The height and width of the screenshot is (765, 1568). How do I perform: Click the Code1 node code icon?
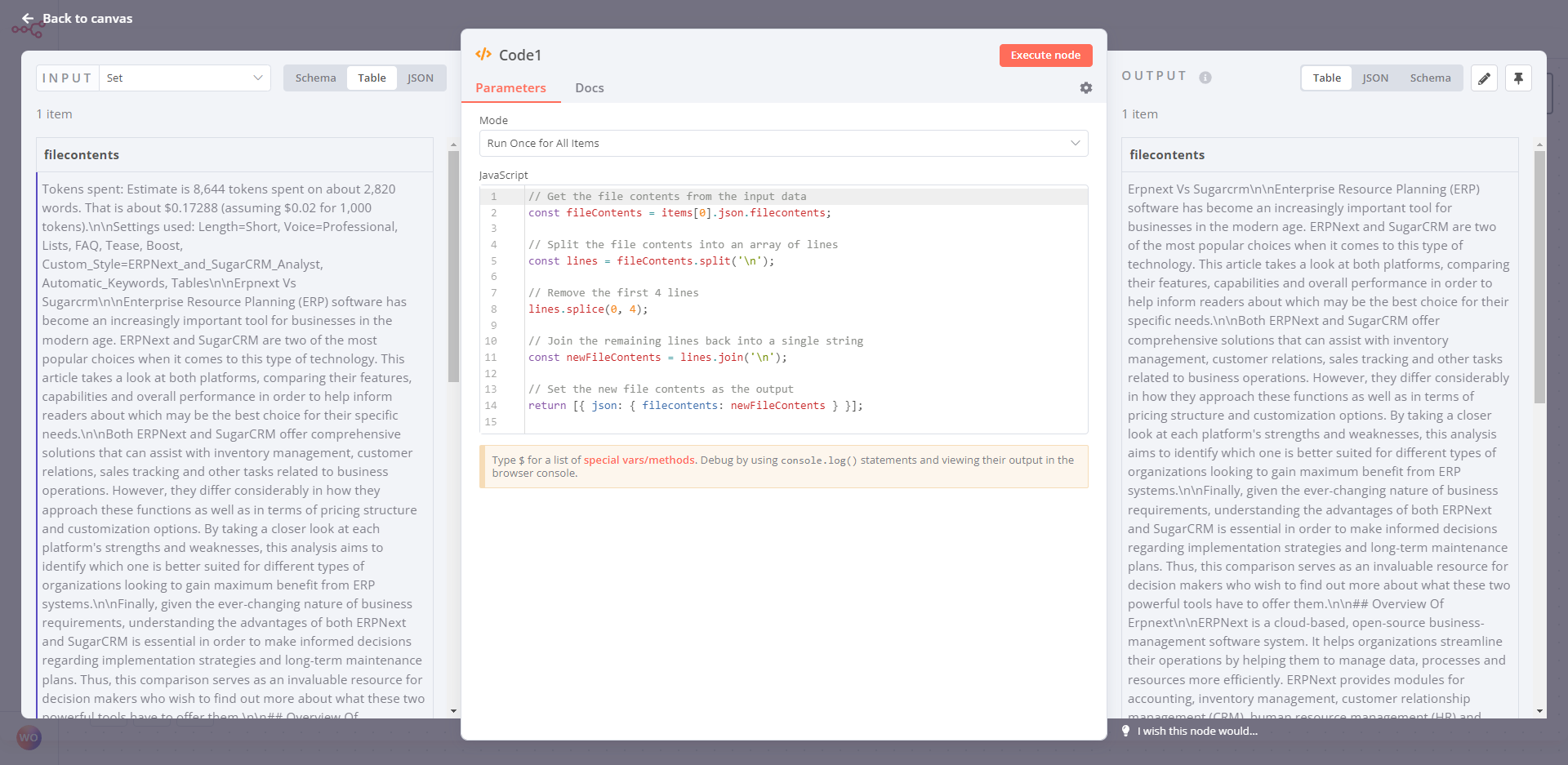[x=483, y=55]
